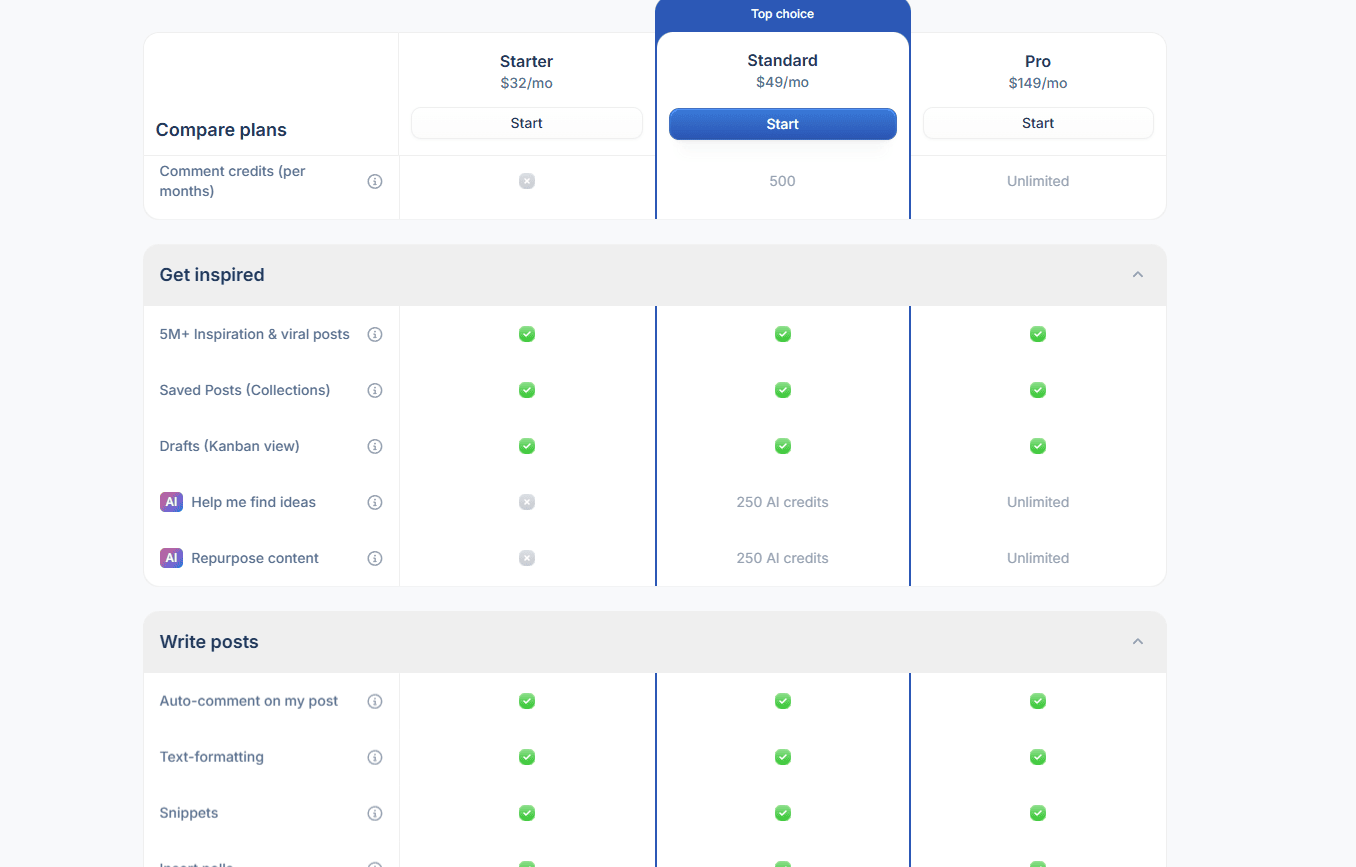The height and width of the screenshot is (867, 1356).
Task: Collapse the Write posts section chevron
Action: 1137,642
